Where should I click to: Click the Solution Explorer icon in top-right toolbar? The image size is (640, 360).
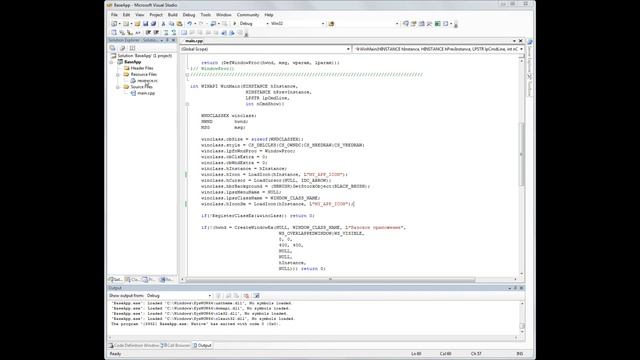tap(406, 24)
